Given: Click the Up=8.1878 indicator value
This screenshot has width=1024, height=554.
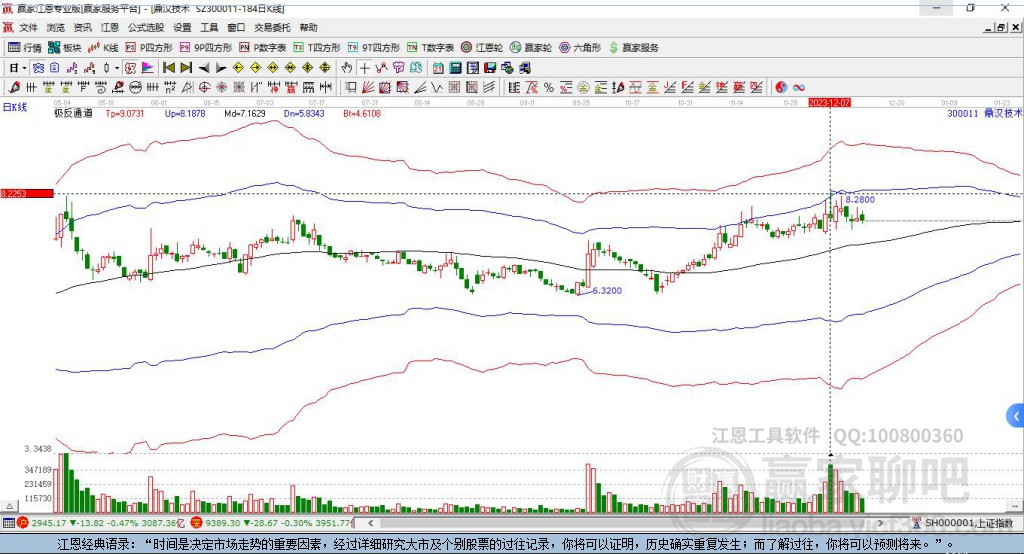Looking at the screenshot, I should [x=185, y=114].
